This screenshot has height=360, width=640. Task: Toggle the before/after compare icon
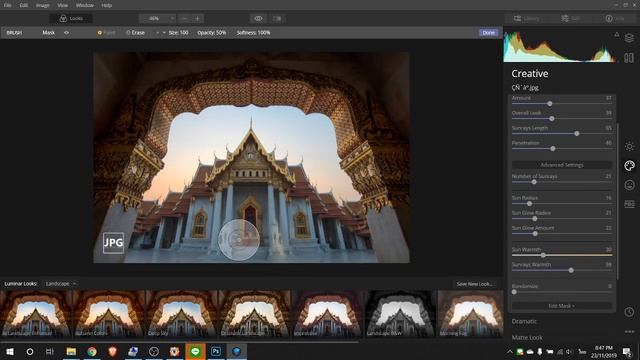pos(277,18)
